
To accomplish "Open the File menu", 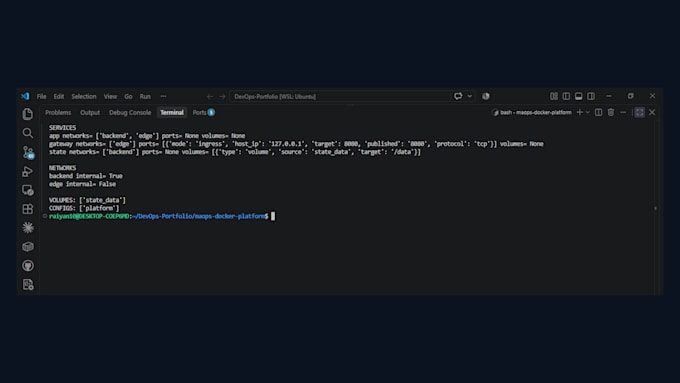I will [x=42, y=96].
